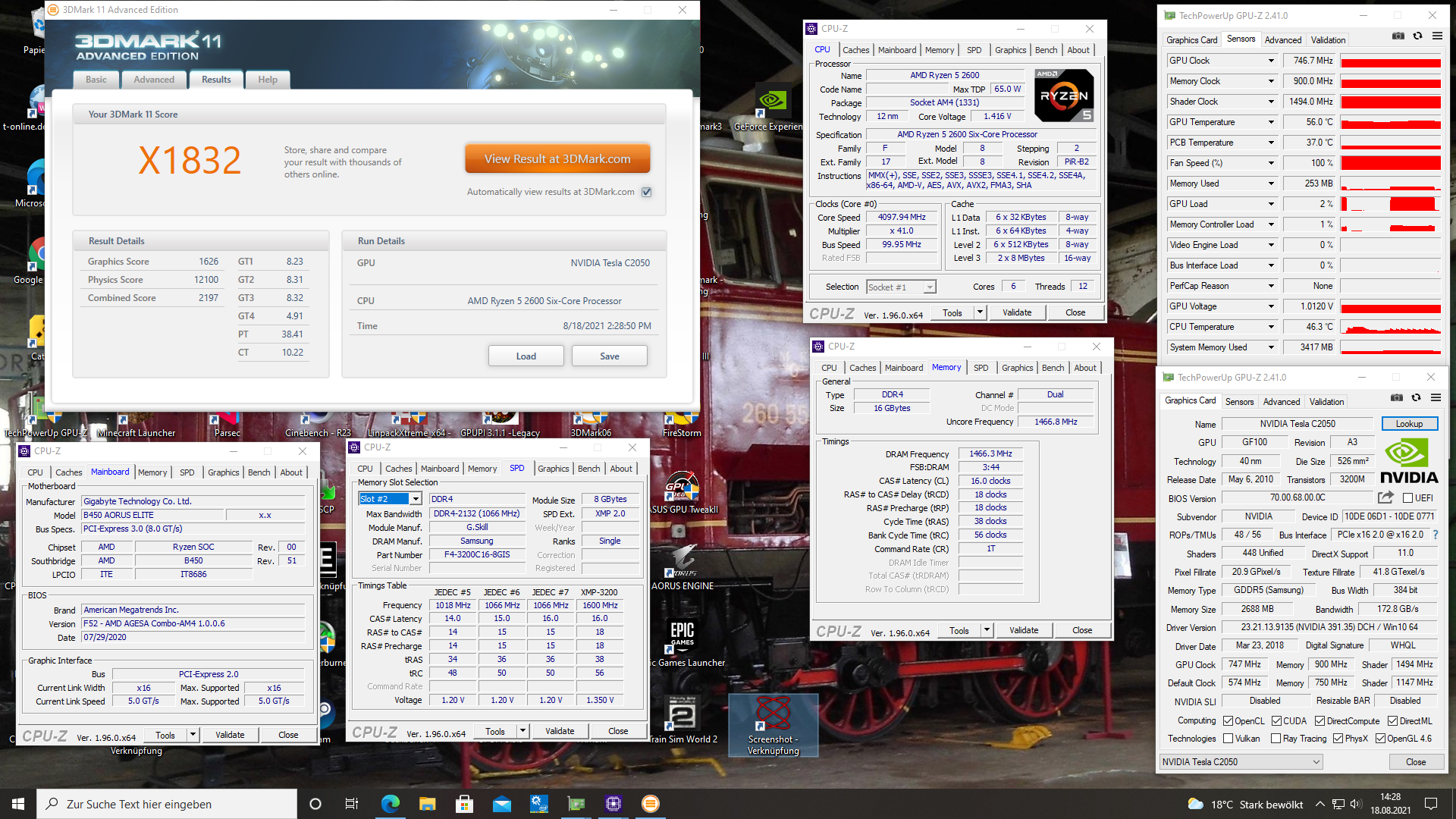Click Validate in CPU-Z Mainboard window

tap(230, 735)
